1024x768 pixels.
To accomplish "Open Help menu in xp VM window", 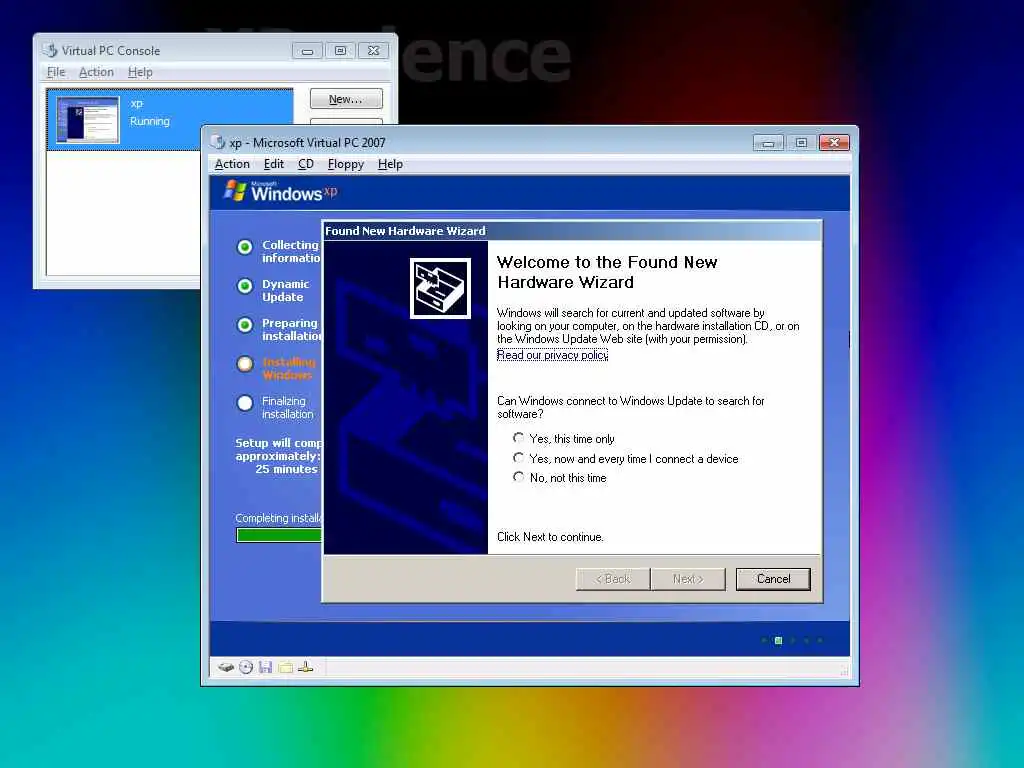I will (390, 164).
